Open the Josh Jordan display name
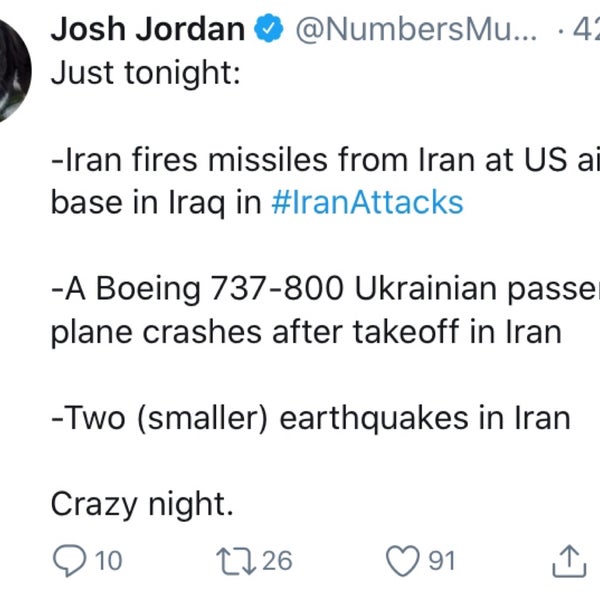The width and height of the screenshot is (600, 600). tap(148, 30)
